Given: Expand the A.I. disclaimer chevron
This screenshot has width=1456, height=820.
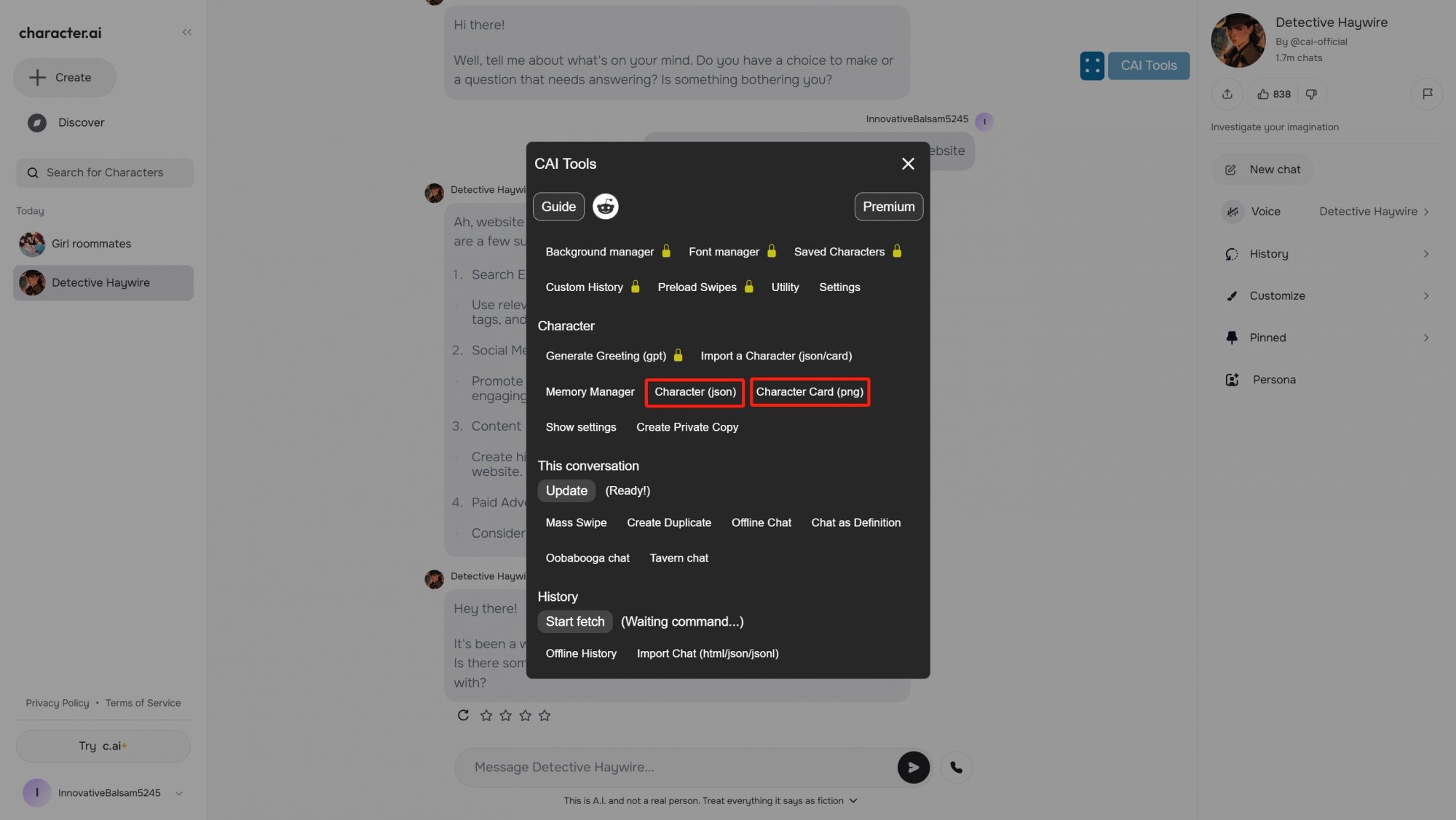Looking at the screenshot, I should tap(853, 800).
